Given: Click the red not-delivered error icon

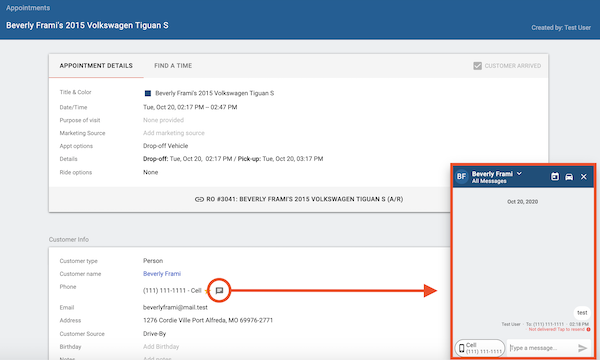Looking at the screenshot, I should click(x=589, y=329).
